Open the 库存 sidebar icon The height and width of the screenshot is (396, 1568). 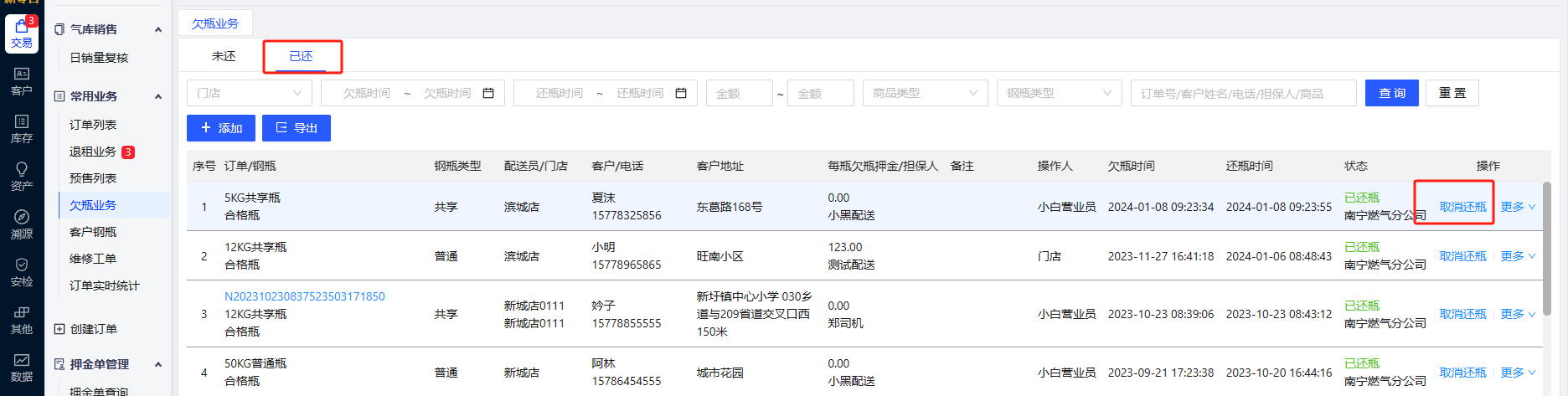coord(22,129)
